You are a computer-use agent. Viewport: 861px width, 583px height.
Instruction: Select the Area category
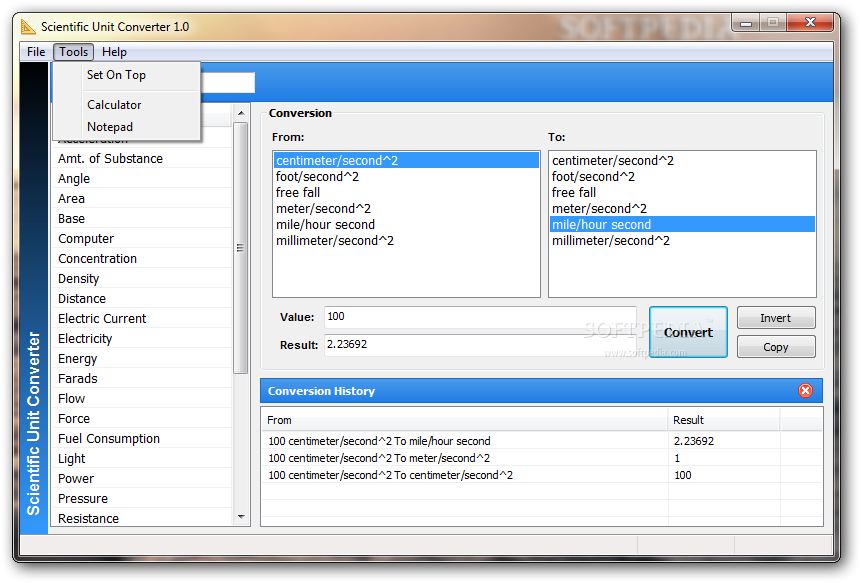click(142, 198)
